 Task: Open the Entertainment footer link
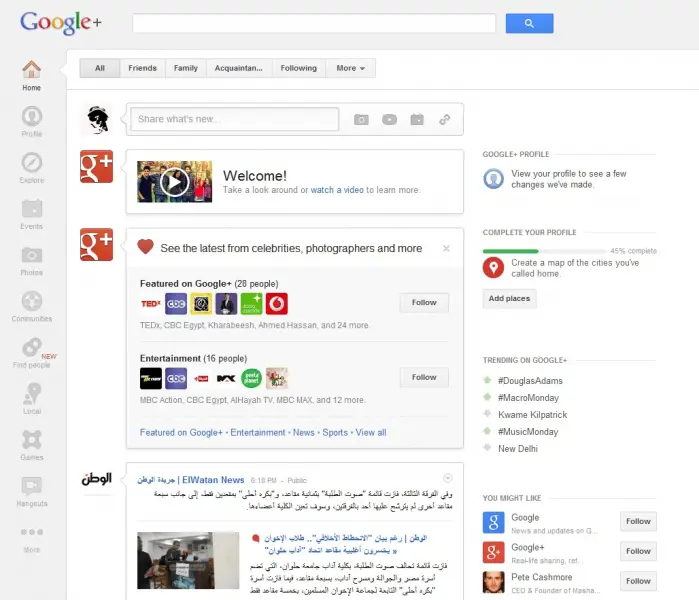coord(258,432)
